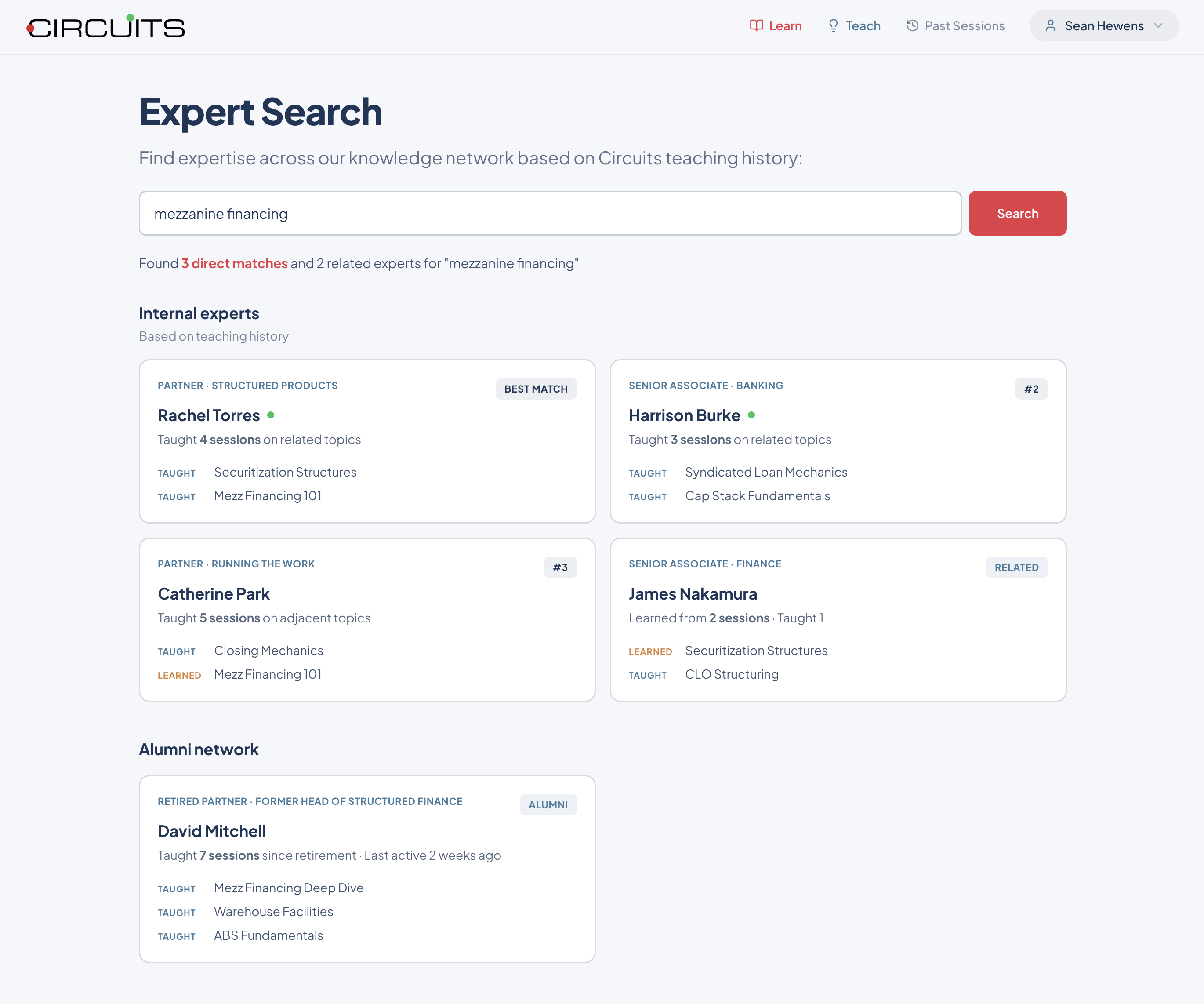Image resolution: width=1204 pixels, height=1004 pixels.
Task: Click the Mezz Financing Deep Dive session
Action: tap(288, 888)
